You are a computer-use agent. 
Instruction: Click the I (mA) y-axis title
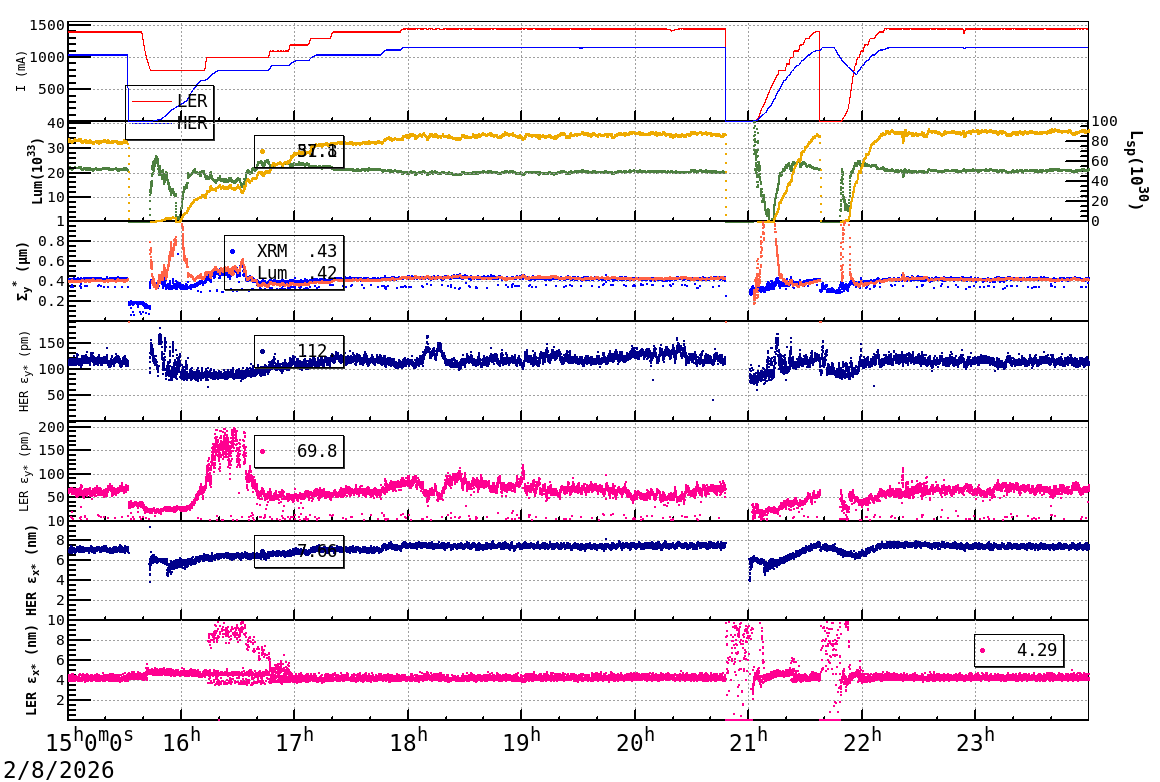[21, 72]
